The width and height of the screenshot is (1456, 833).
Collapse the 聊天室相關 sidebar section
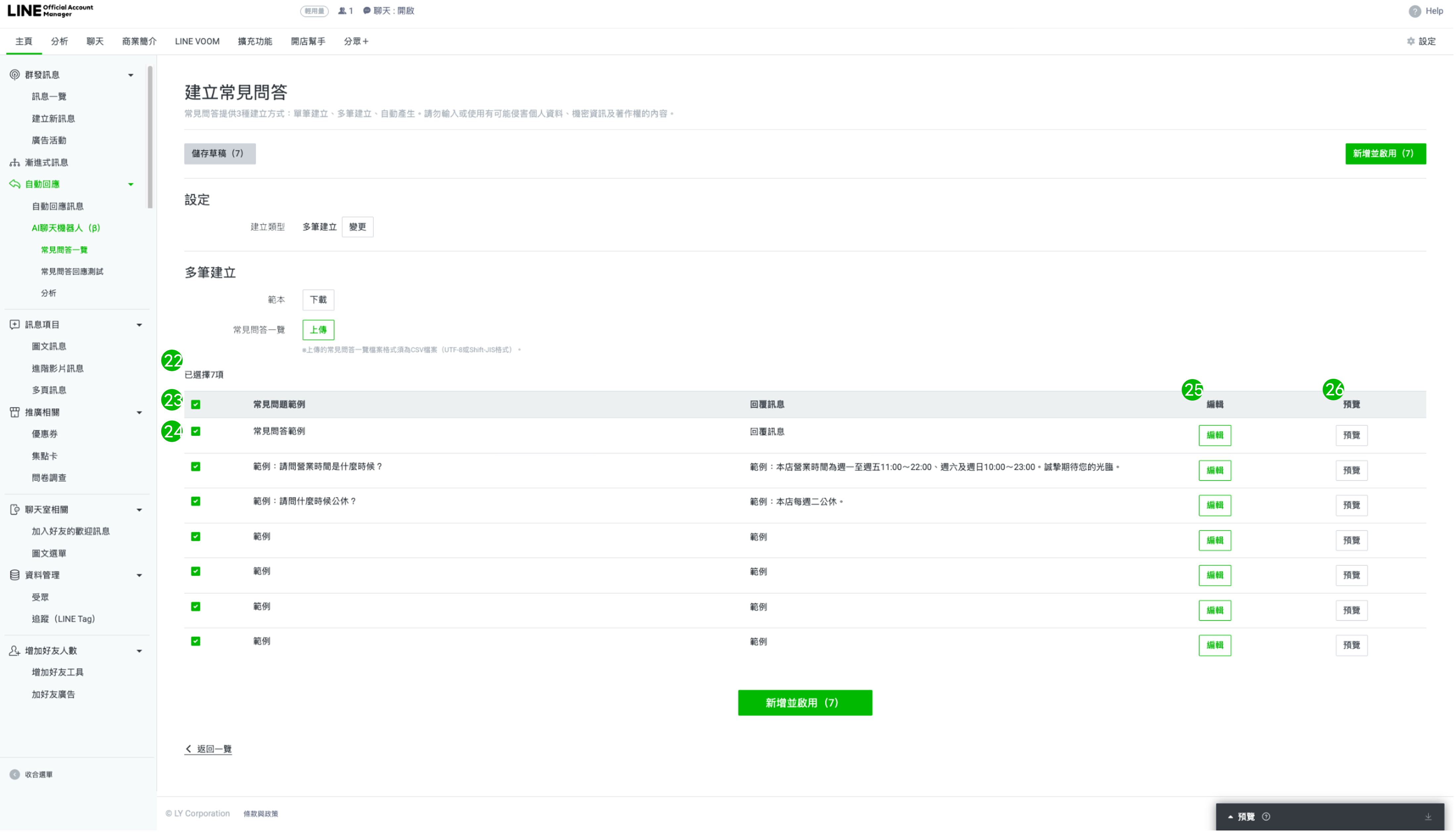(140, 510)
